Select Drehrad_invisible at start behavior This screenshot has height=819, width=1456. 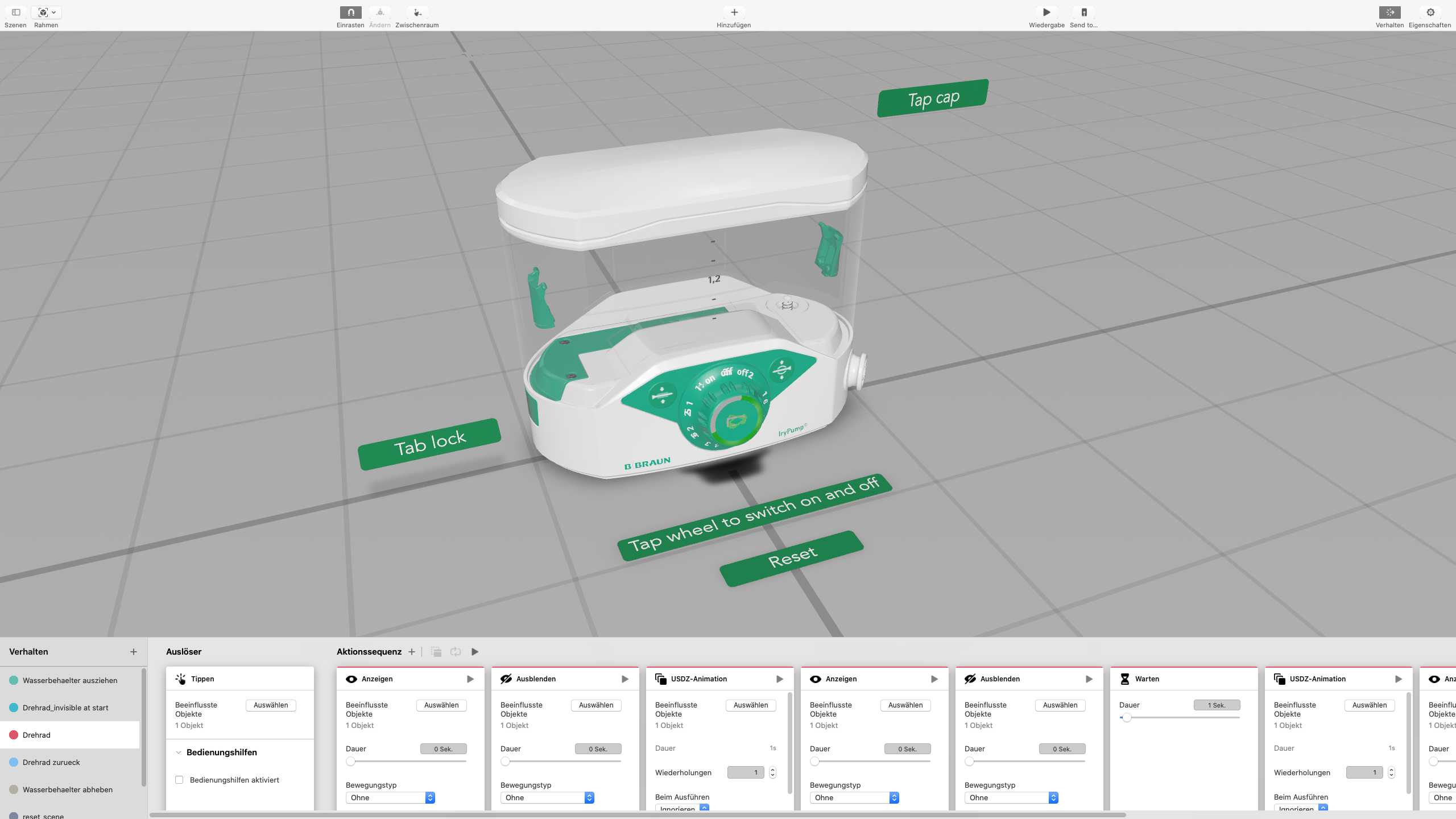point(70,708)
